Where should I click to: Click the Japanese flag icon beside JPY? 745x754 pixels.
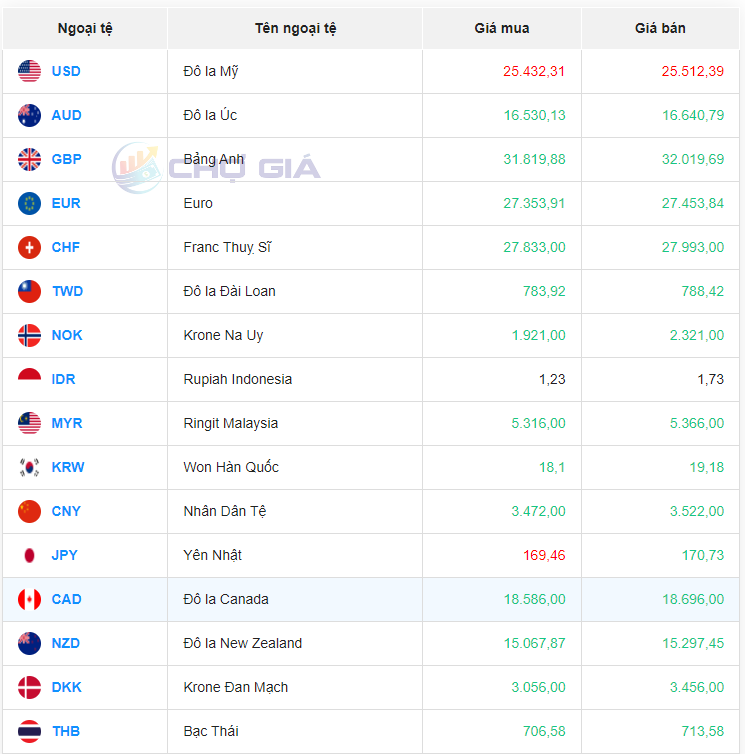[x=30, y=555]
